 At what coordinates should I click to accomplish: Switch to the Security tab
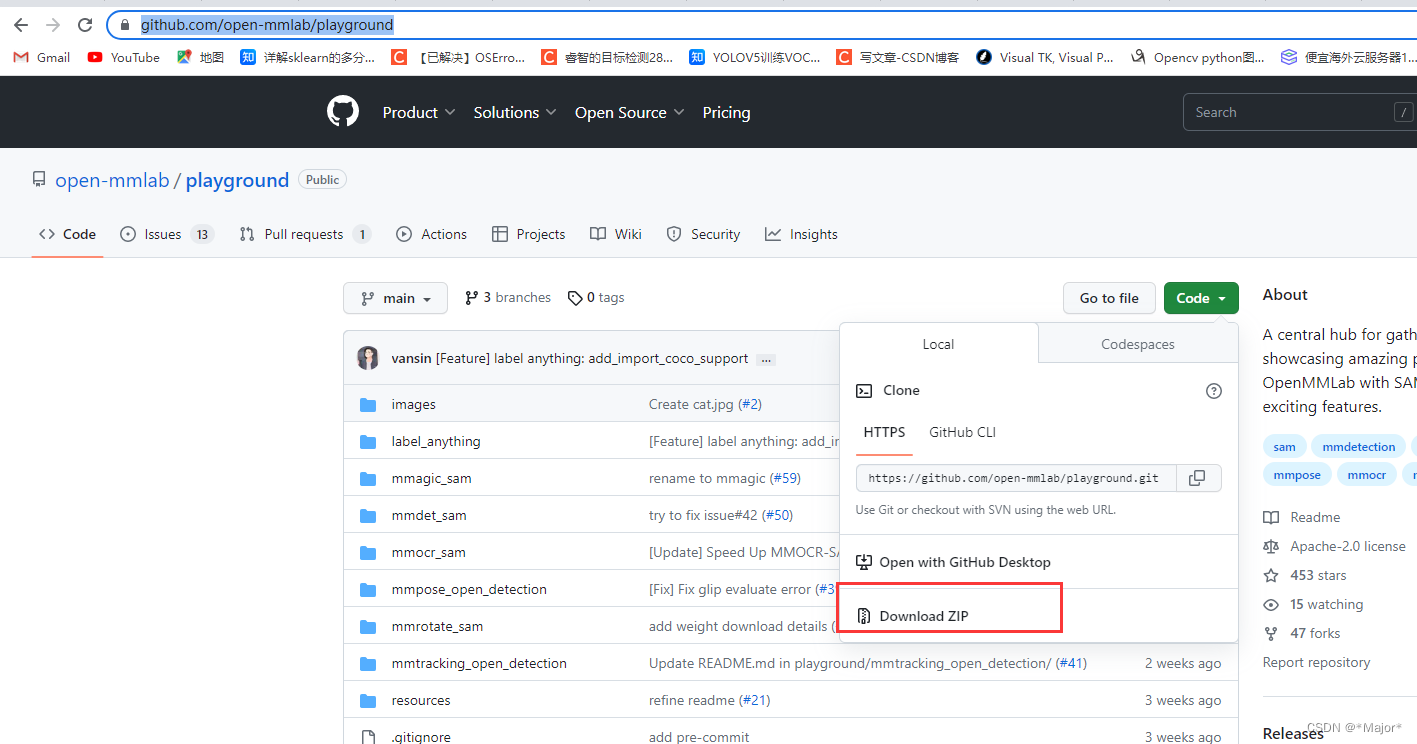coord(703,234)
